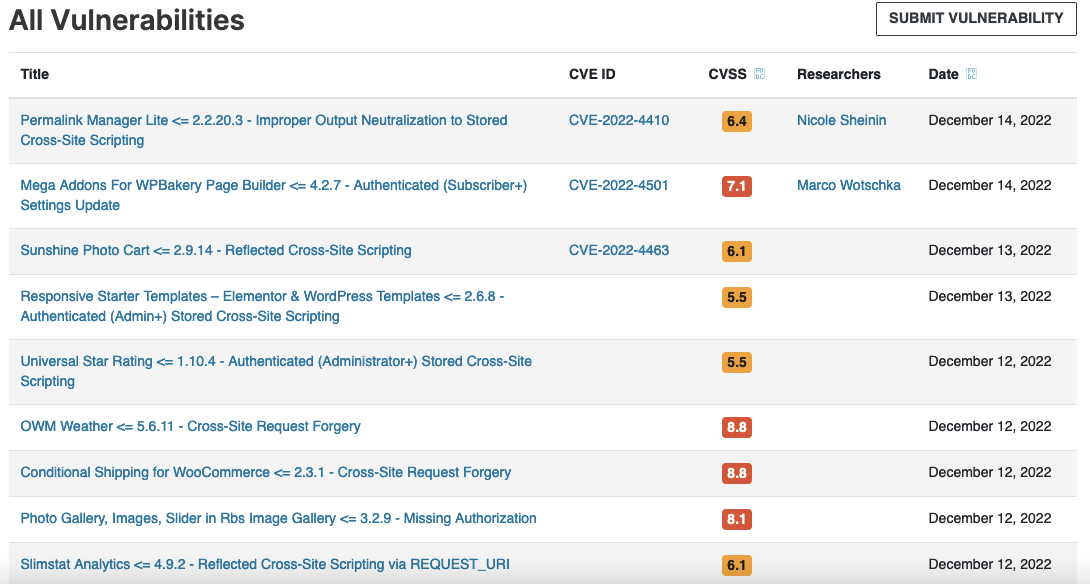
Task: Open OWM Weather Cross-Site Request Forgery entry
Action: tap(190, 426)
